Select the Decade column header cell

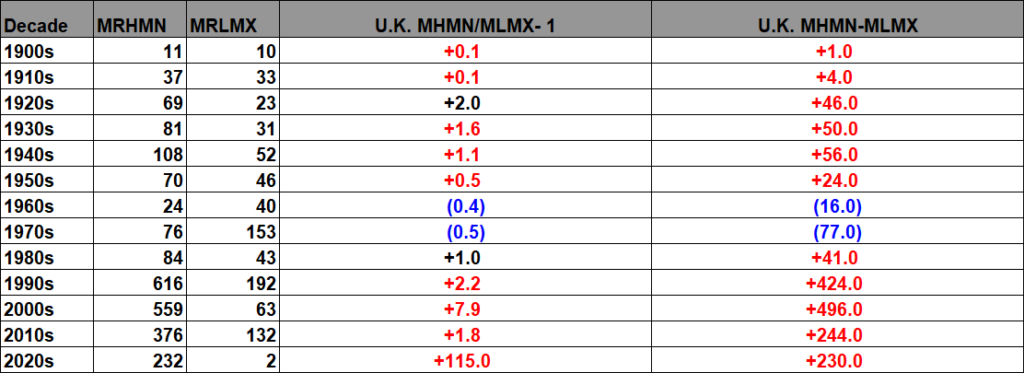click(47, 26)
